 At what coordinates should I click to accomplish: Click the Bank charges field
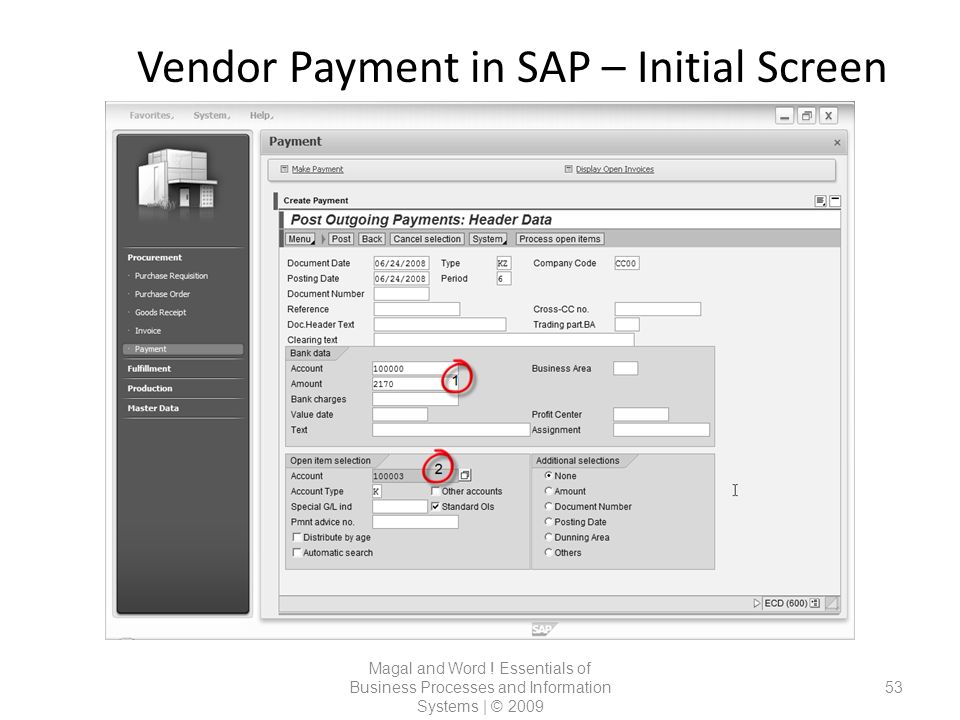415,399
